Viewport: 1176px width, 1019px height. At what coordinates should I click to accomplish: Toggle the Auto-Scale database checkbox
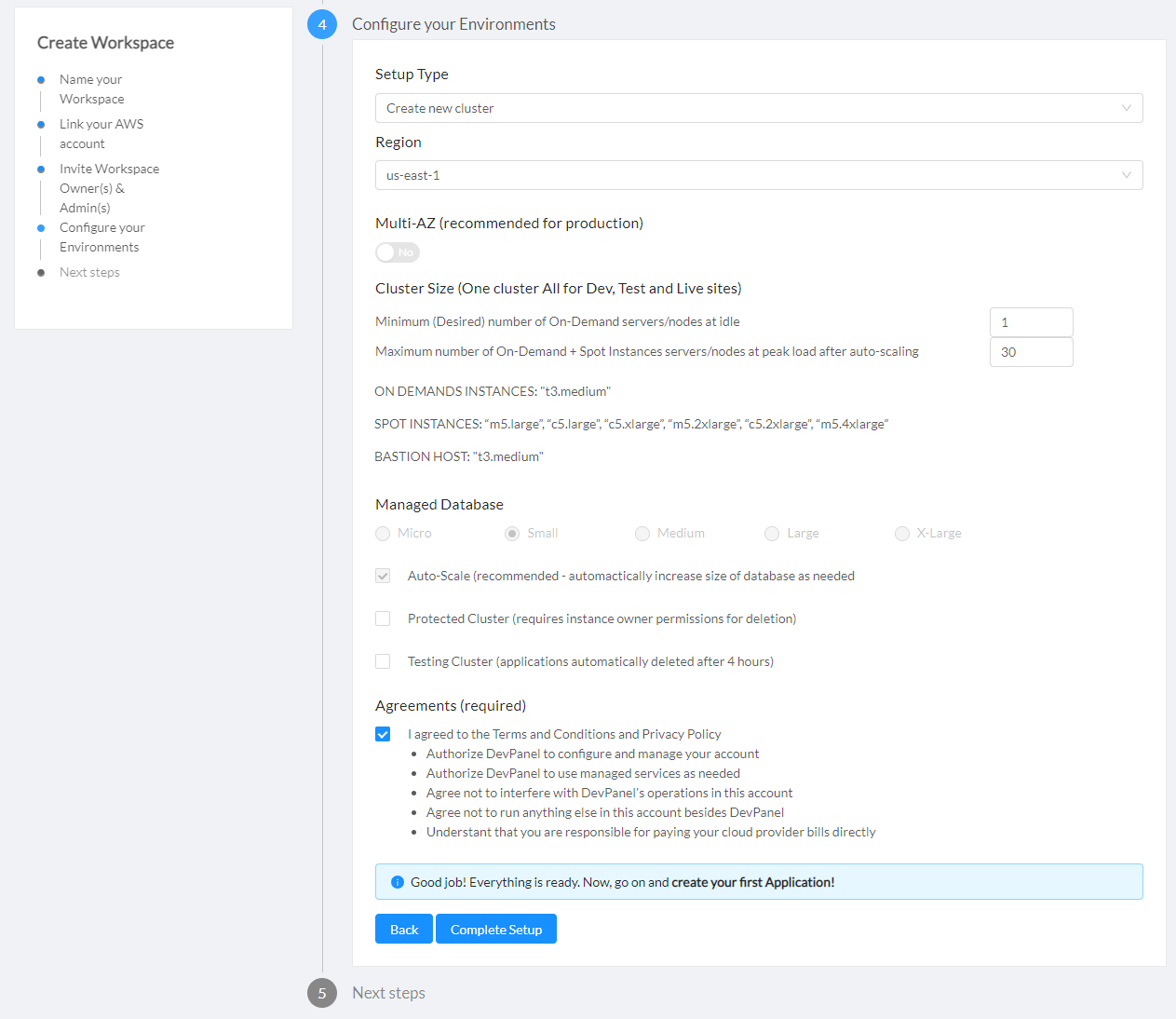coord(383,576)
